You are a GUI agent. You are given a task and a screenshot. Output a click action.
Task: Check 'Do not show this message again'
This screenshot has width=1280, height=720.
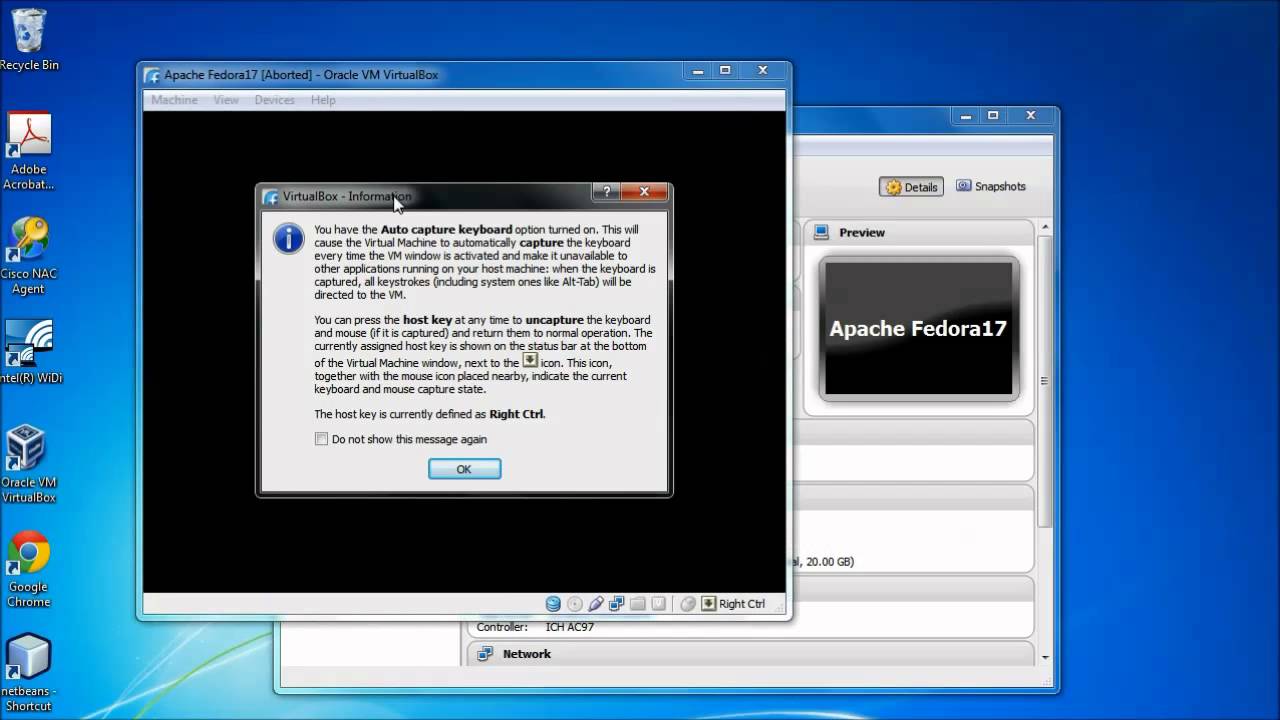(x=321, y=439)
